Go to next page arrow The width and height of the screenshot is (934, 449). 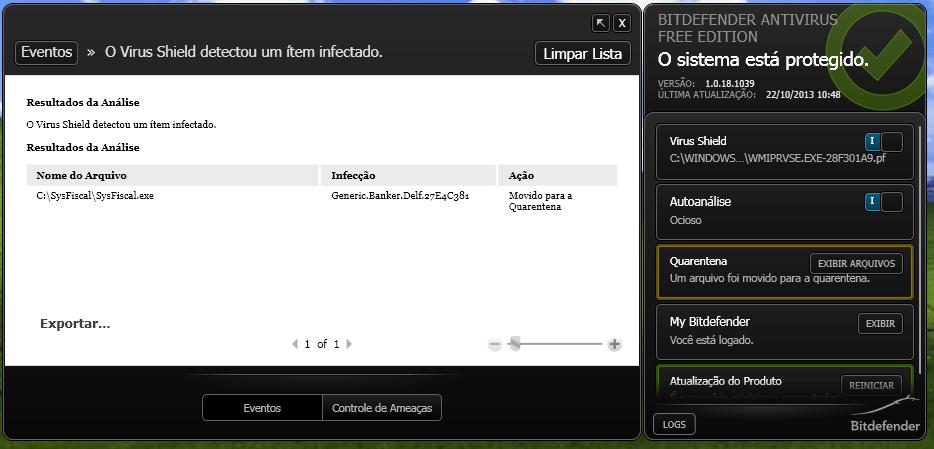[x=349, y=344]
